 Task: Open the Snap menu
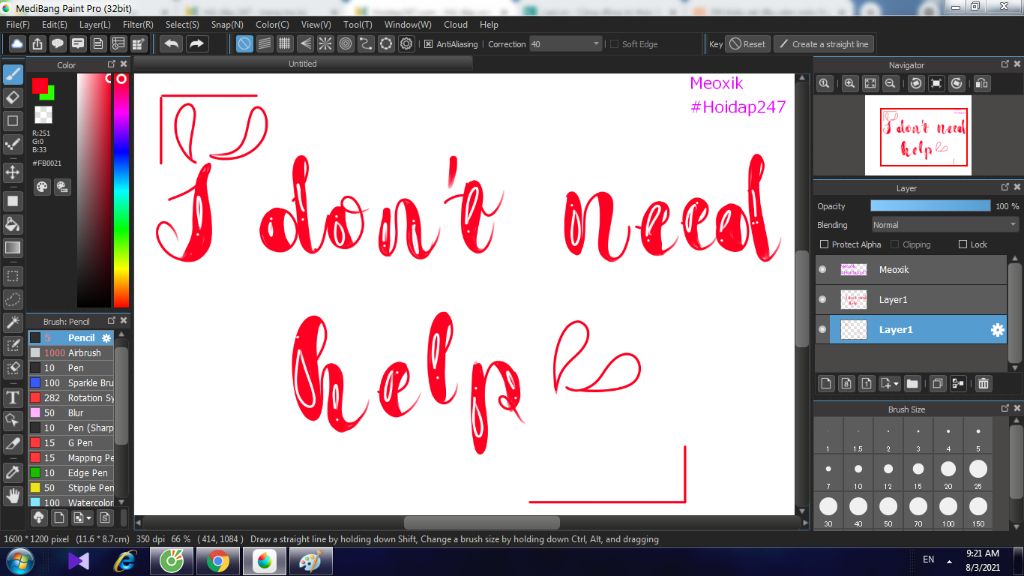point(227,25)
